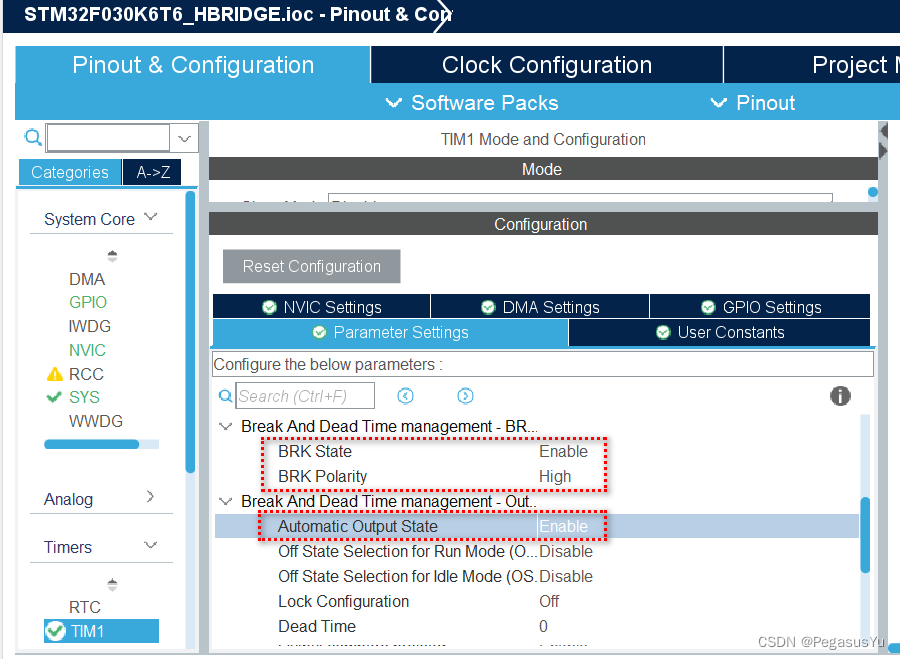
Task: Click the next search result arrow icon
Action: [465, 396]
